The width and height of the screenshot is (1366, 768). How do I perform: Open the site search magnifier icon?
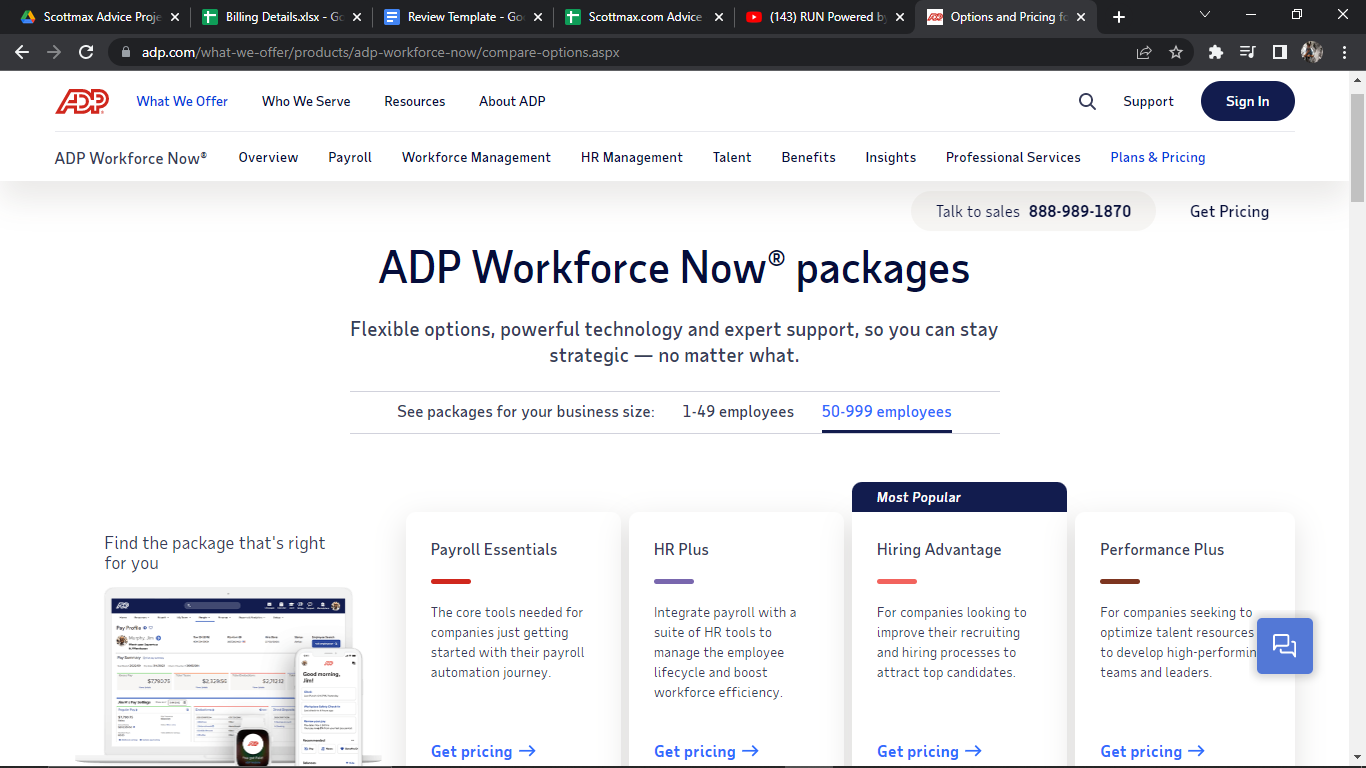1087,101
